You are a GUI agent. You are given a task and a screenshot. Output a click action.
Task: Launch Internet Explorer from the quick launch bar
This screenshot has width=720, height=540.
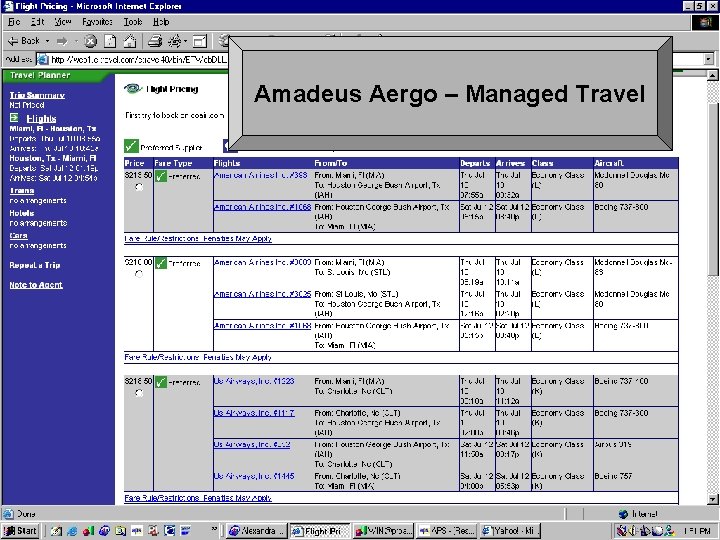tap(72, 531)
